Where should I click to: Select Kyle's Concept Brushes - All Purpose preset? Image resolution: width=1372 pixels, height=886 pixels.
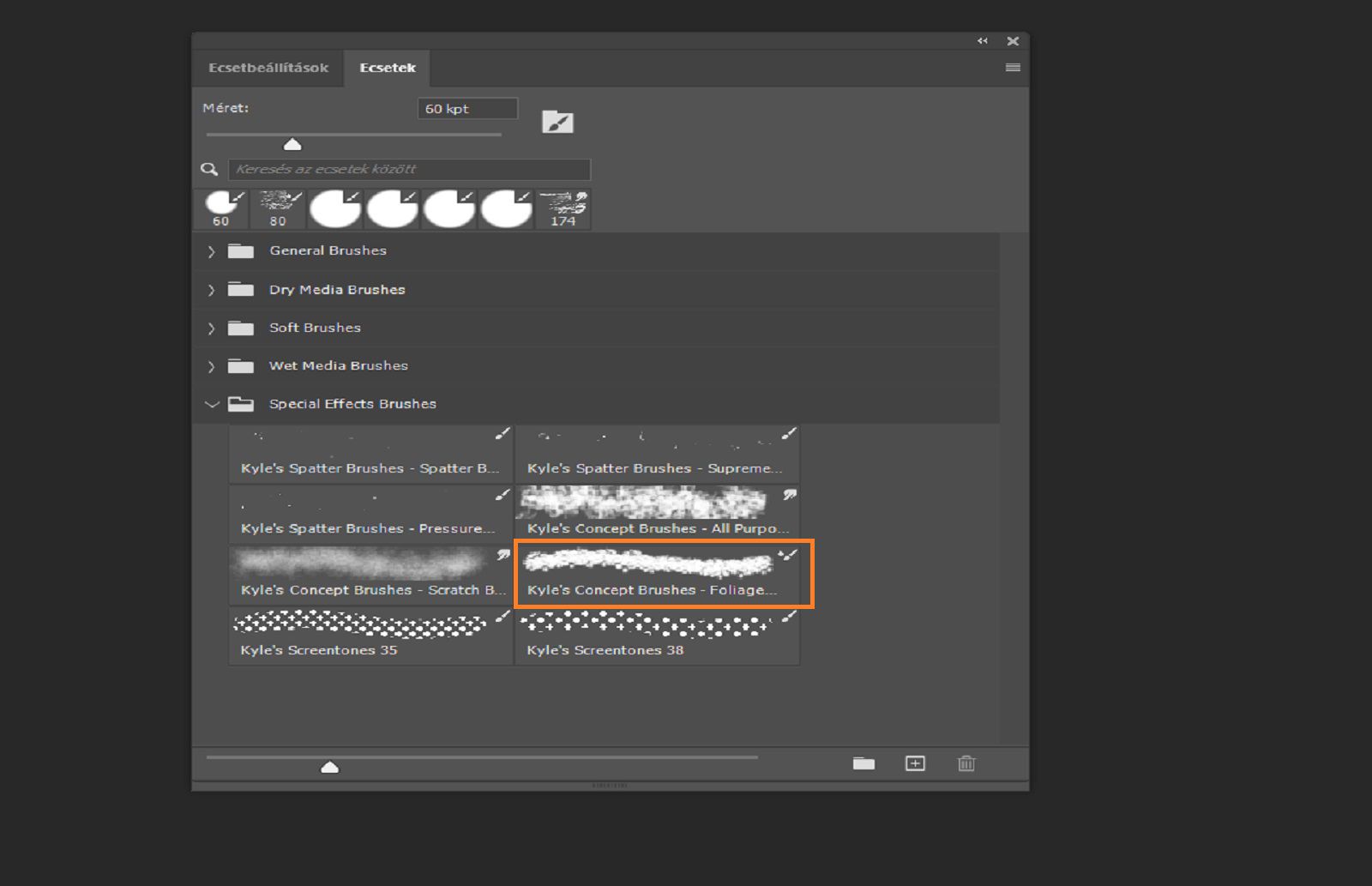pyautogui.click(x=657, y=514)
